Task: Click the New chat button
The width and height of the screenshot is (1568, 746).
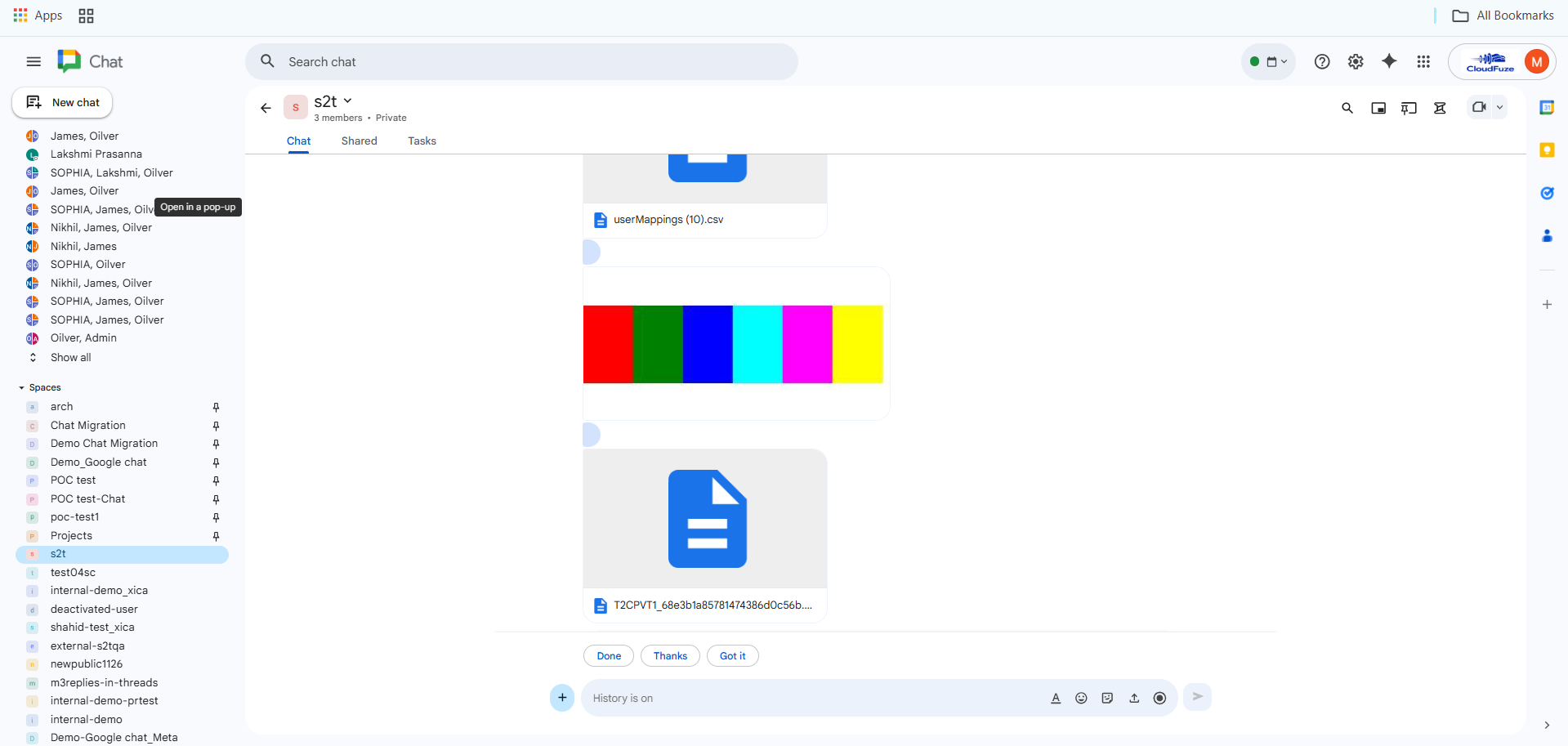Action: pos(63,102)
